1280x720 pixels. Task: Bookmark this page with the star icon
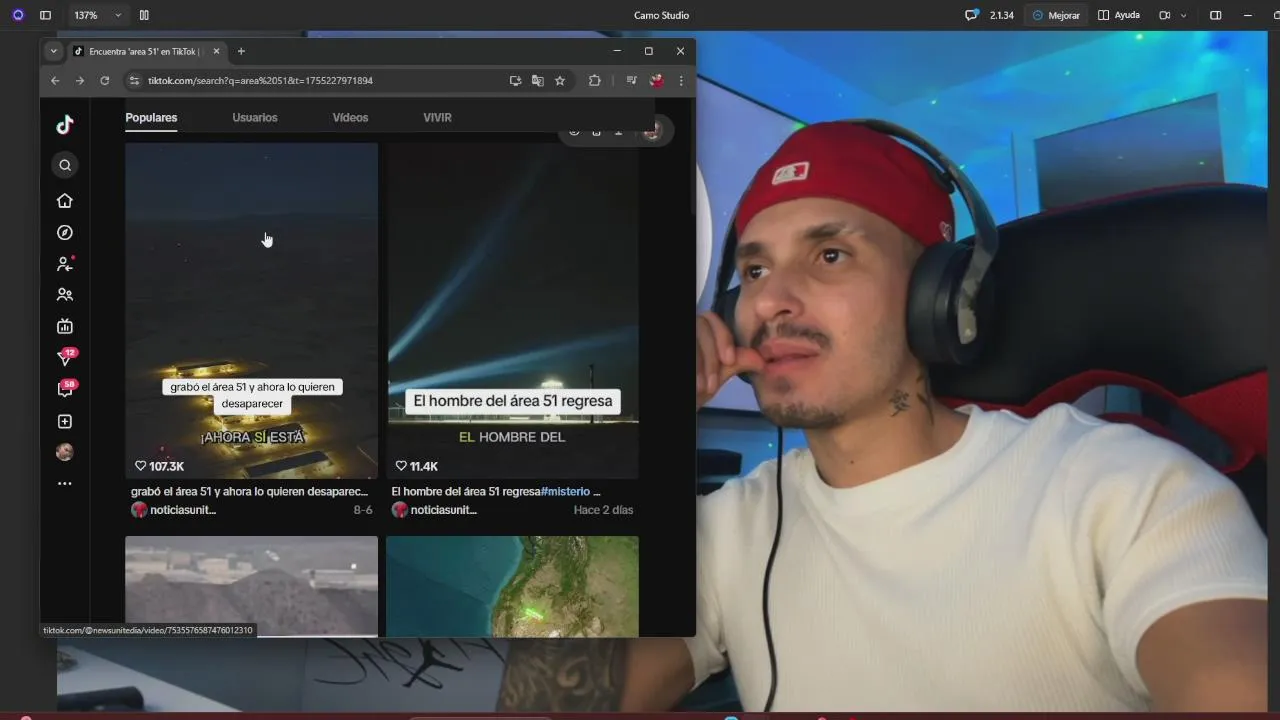[560, 80]
